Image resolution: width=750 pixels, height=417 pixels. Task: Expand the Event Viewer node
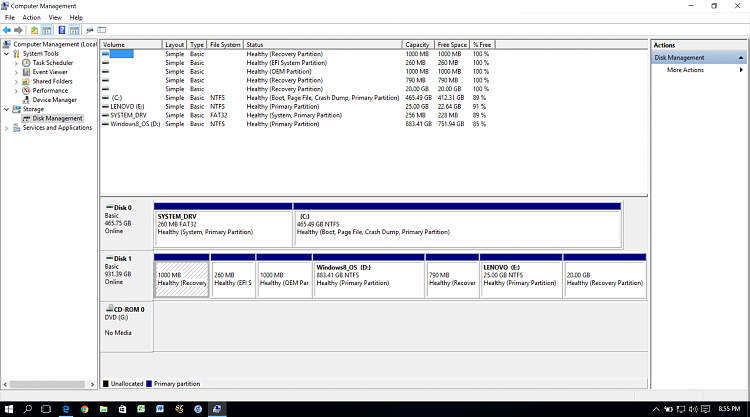[16, 72]
